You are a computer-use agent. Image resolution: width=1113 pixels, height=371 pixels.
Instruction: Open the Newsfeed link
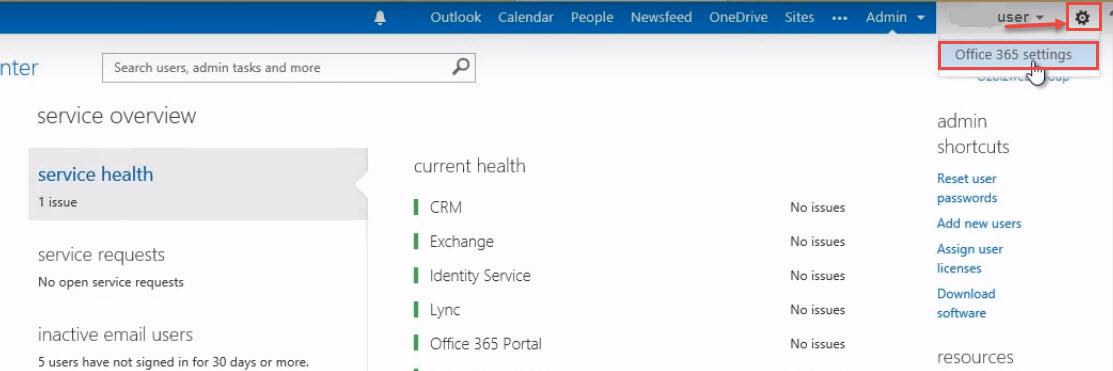coord(661,18)
